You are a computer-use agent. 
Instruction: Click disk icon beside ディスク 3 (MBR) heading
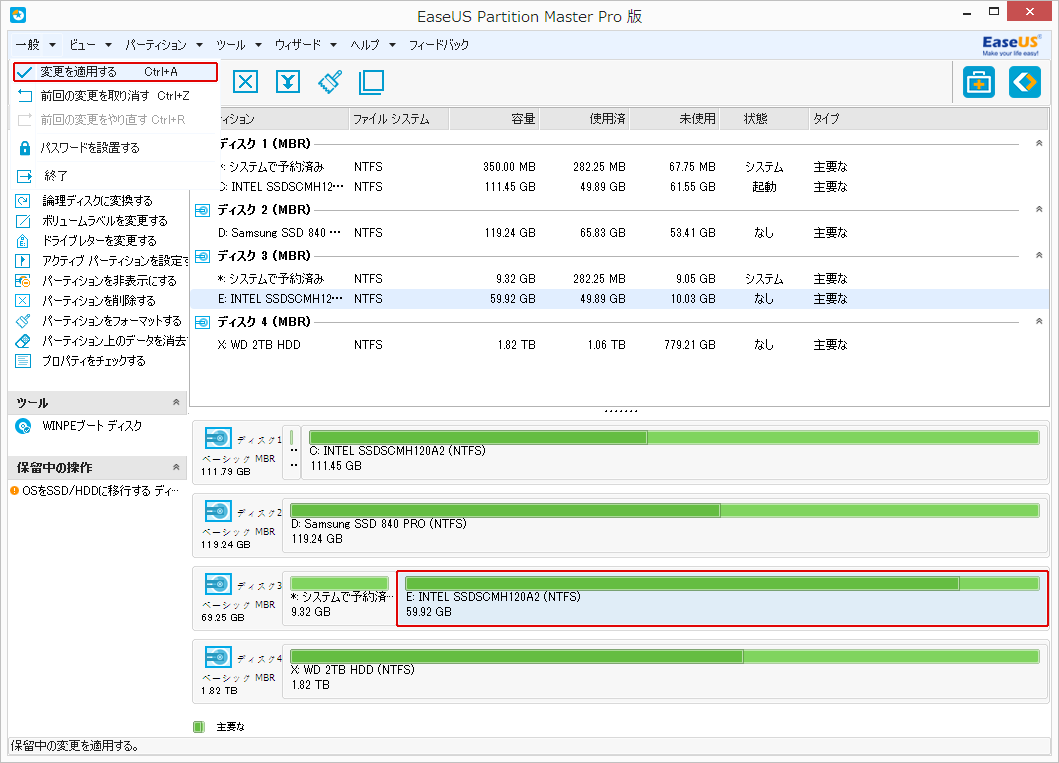point(203,256)
